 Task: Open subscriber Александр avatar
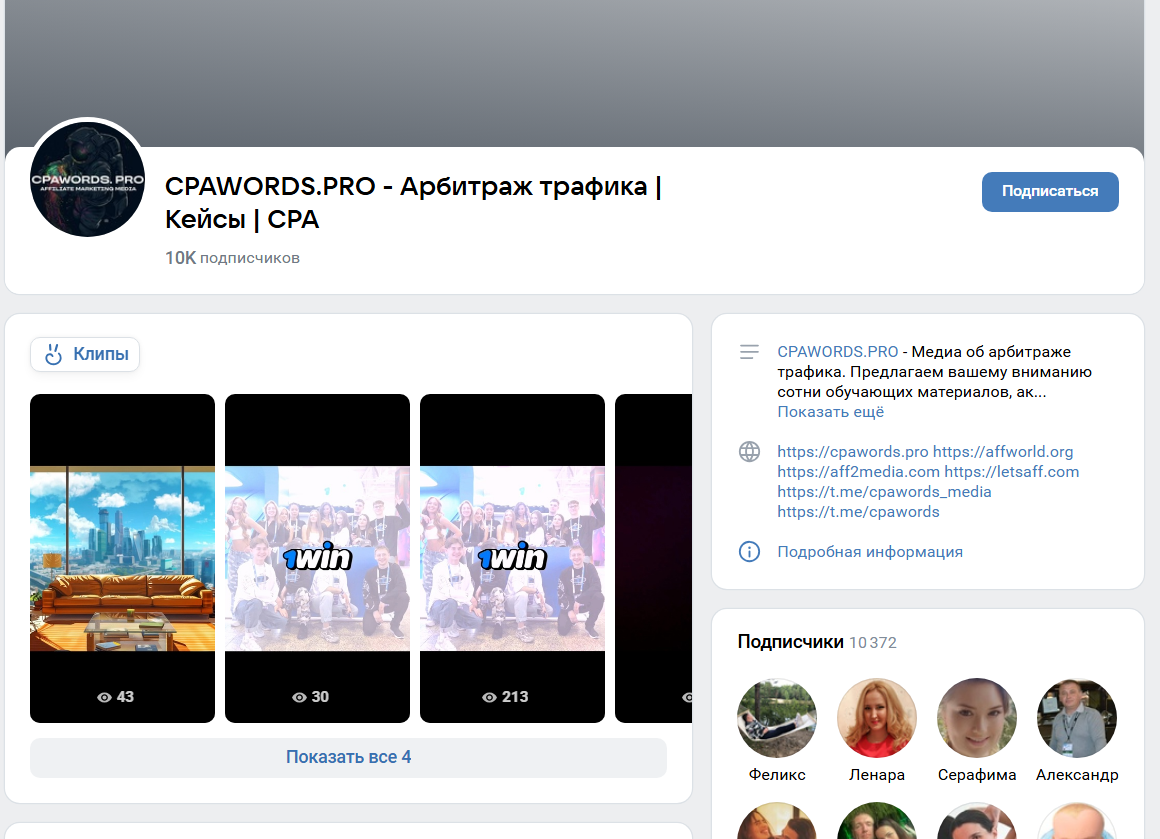1076,718
